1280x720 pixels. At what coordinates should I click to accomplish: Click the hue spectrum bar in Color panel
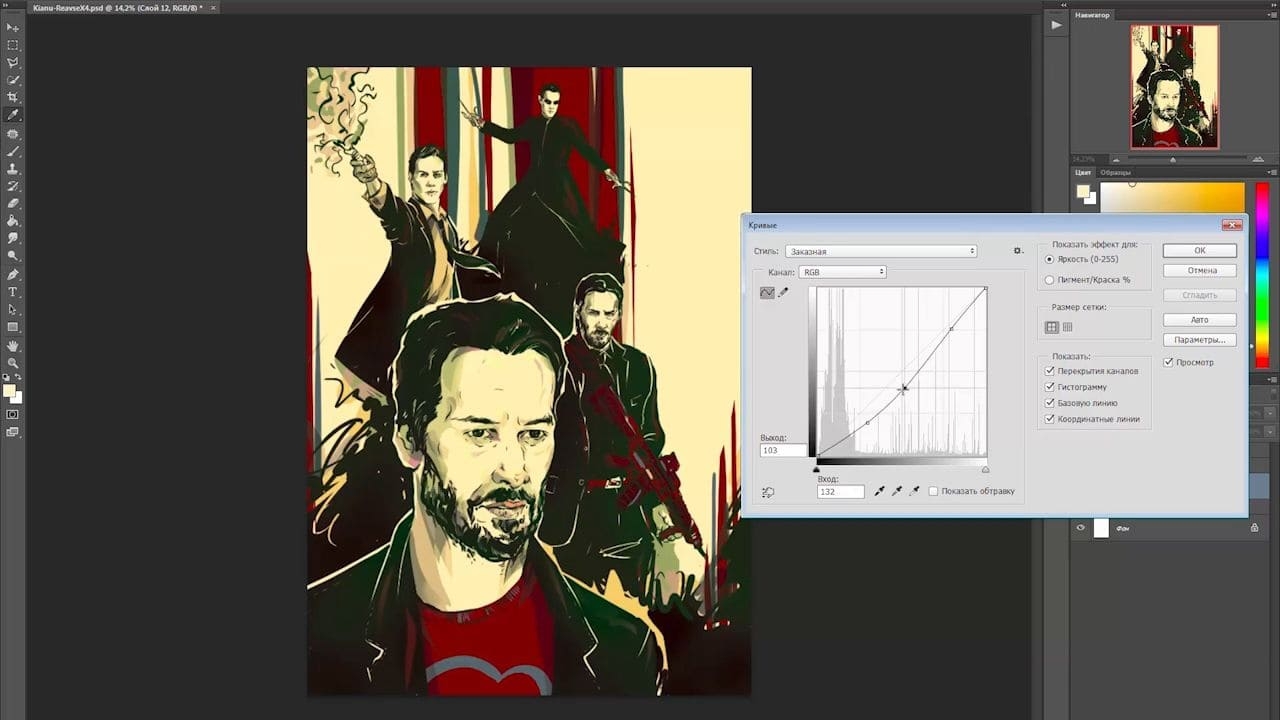click(x=1261, y=274)
